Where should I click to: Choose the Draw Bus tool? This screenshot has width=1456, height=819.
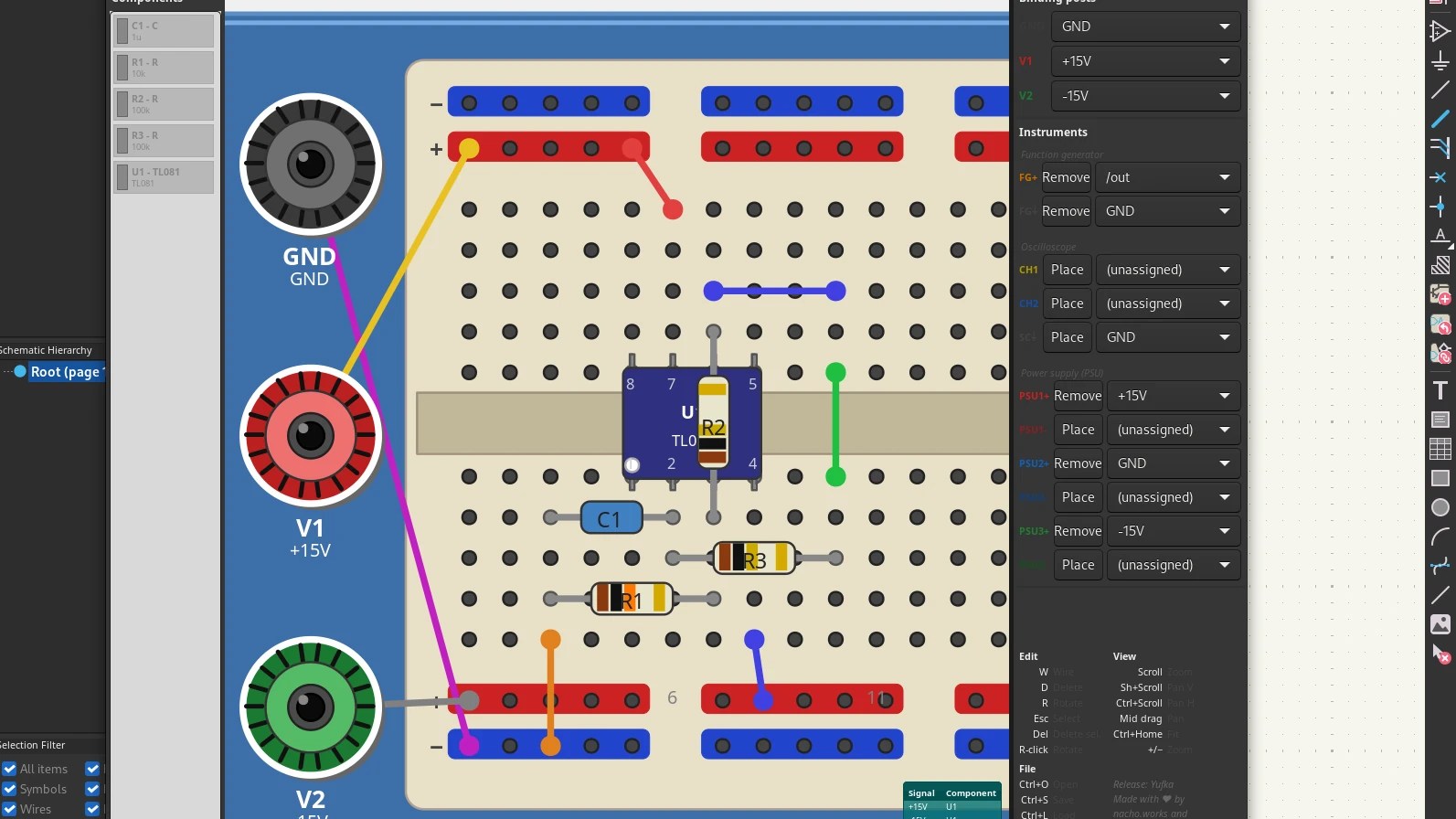pyautogui.click(x=1440, y=119)
